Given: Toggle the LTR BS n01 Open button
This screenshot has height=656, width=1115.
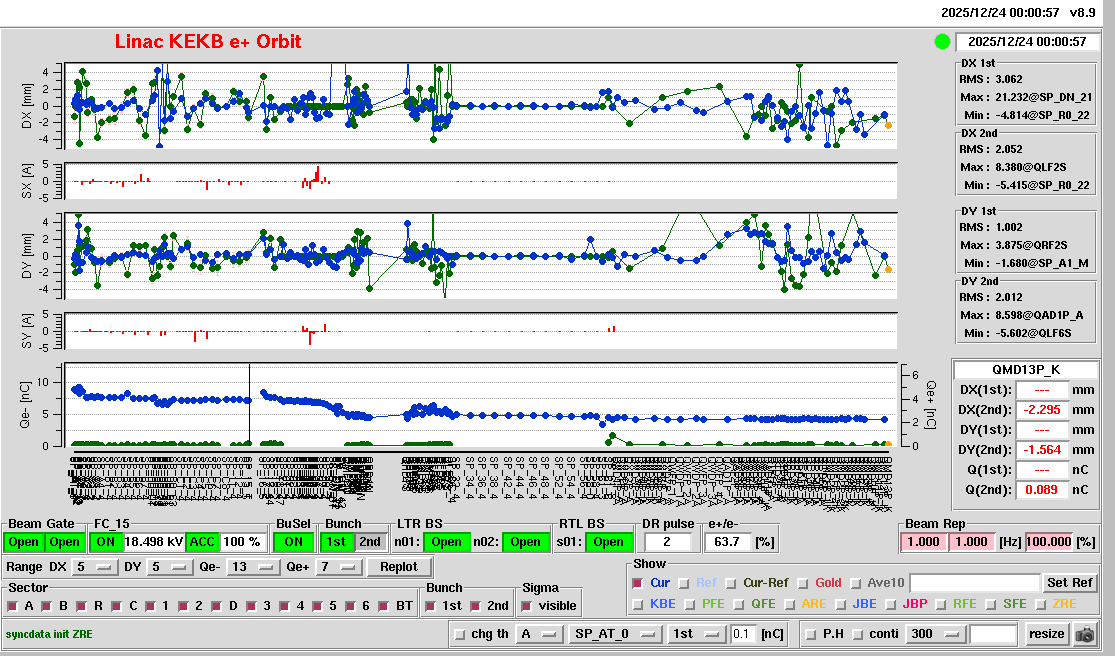Looking at the screenshot, I should pyautogui.click(x=446, y=542).
